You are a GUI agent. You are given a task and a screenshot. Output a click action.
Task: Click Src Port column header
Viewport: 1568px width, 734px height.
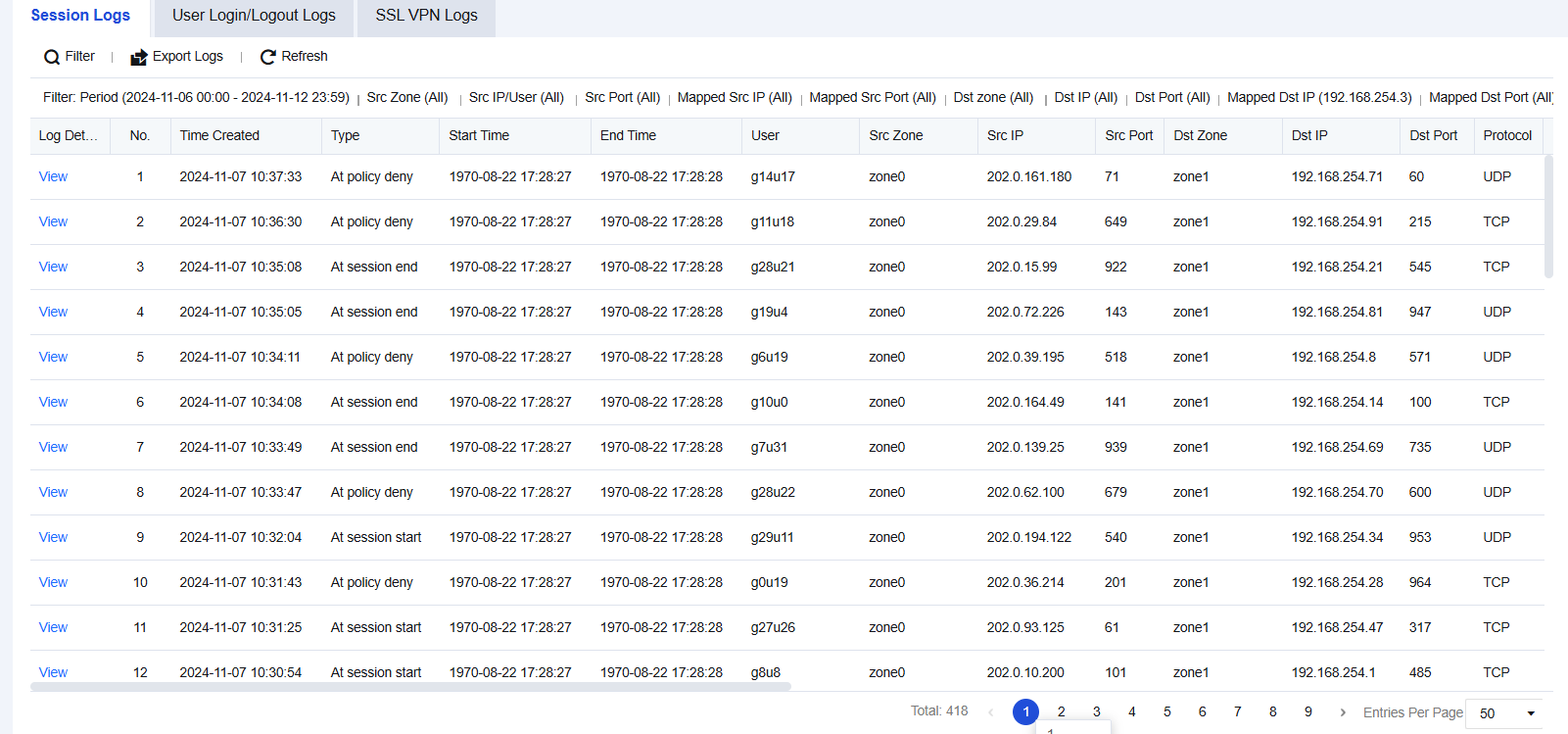(1128, 135)
